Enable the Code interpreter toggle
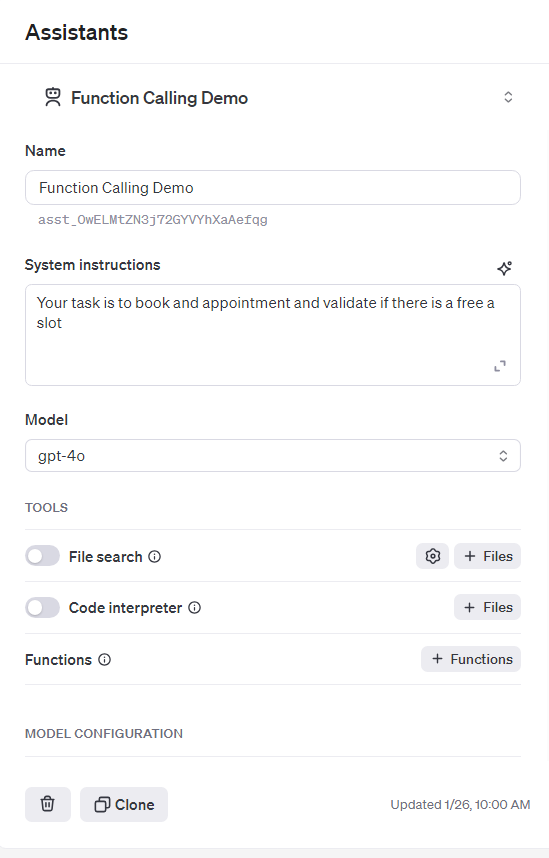 point(42,607)
